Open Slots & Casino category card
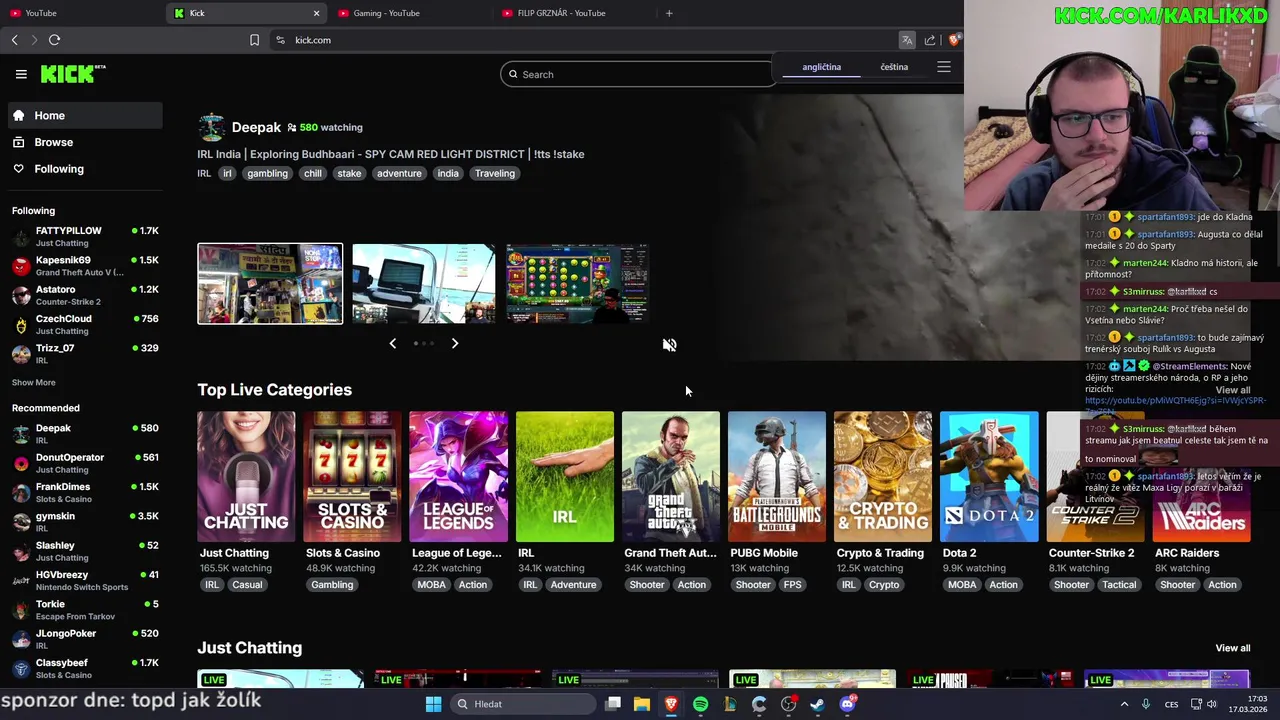1280x720 pixels. [x=352, y=477]
